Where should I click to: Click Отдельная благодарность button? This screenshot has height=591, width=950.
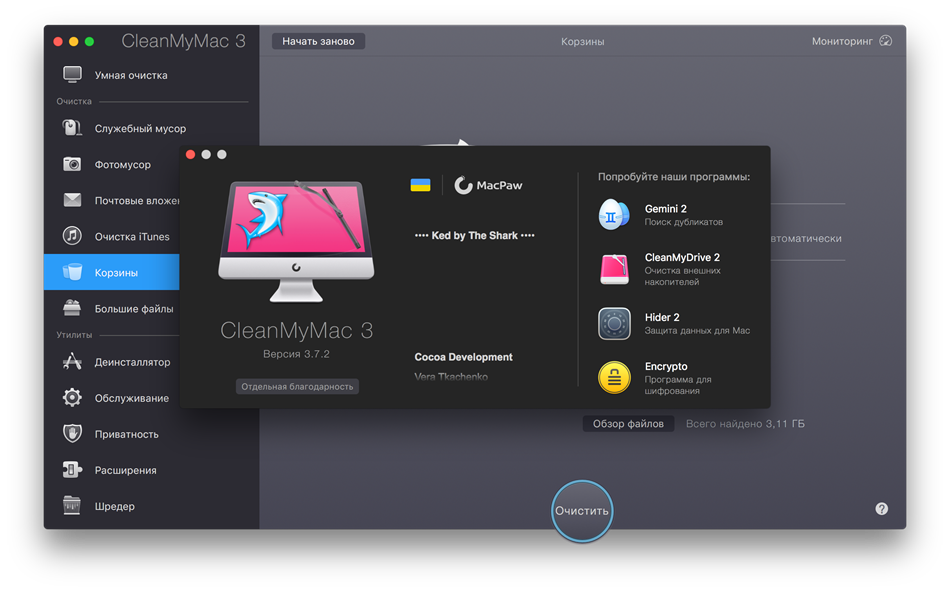tap(297, 387)
